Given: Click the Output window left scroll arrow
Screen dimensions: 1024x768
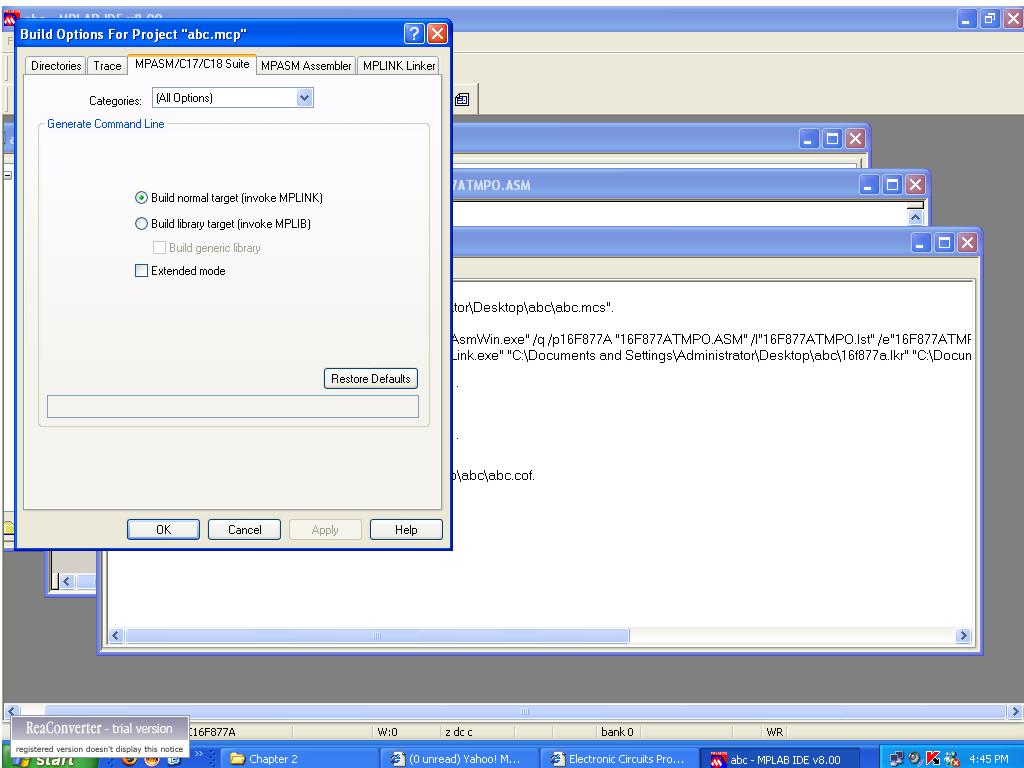Looking at the screenshot, I should click(x=116, y=635).
